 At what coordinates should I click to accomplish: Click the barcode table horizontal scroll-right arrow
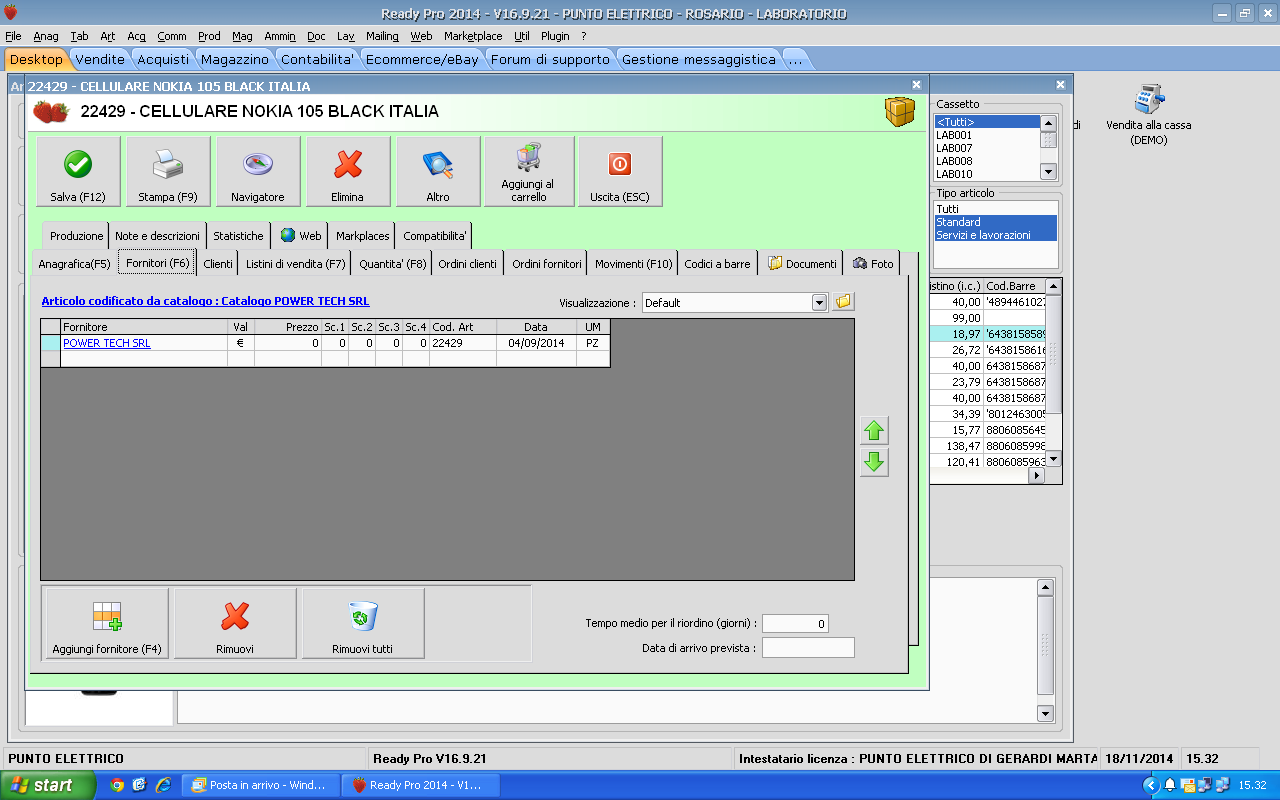pyautogui.click(x=1036, y=476)
